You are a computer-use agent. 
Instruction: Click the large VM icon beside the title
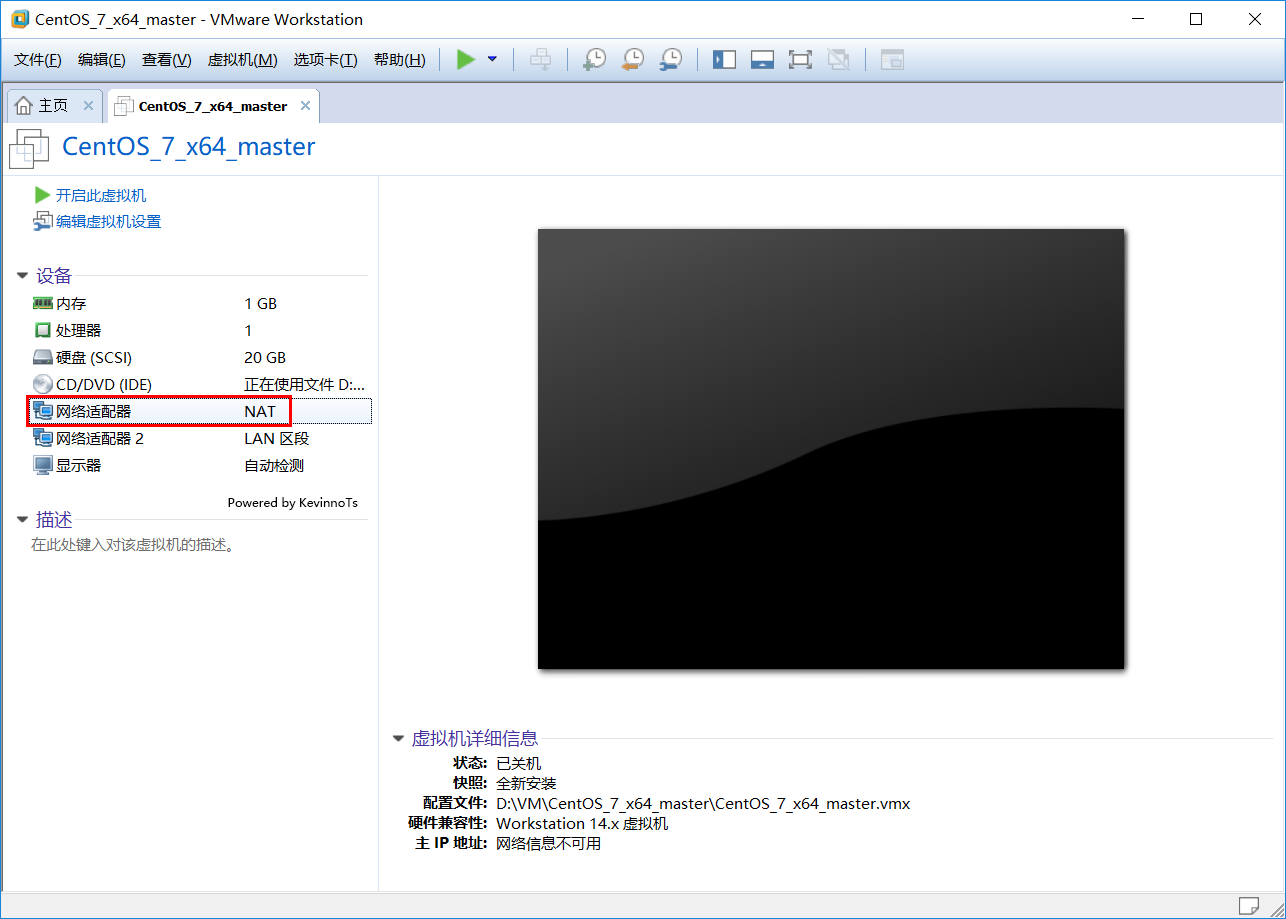(29, 148)
